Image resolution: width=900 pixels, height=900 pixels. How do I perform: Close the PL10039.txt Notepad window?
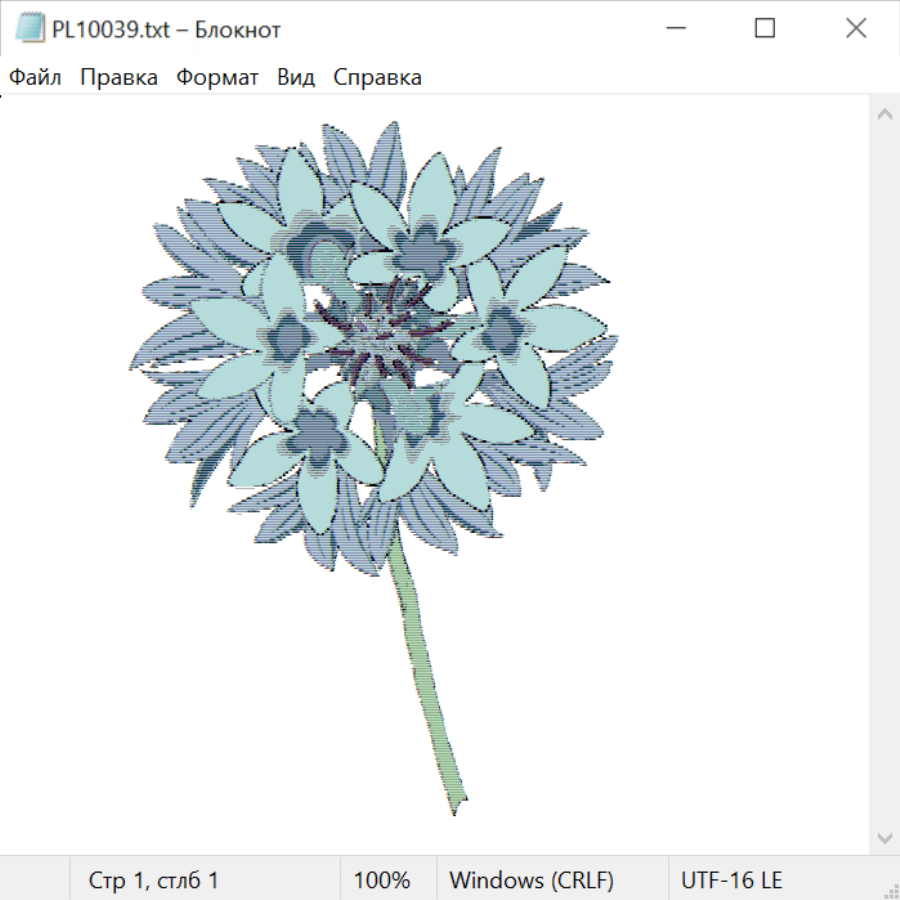tap(856, 29)
